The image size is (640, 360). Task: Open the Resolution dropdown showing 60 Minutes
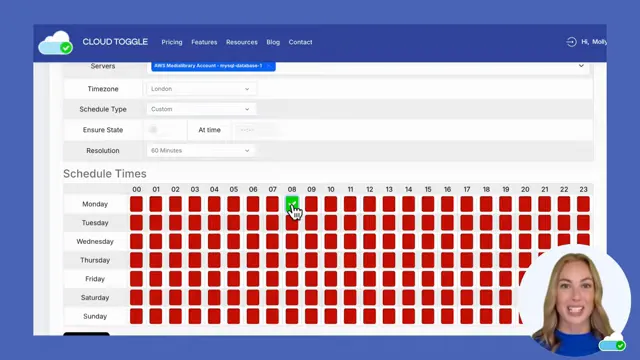point(200,151)
